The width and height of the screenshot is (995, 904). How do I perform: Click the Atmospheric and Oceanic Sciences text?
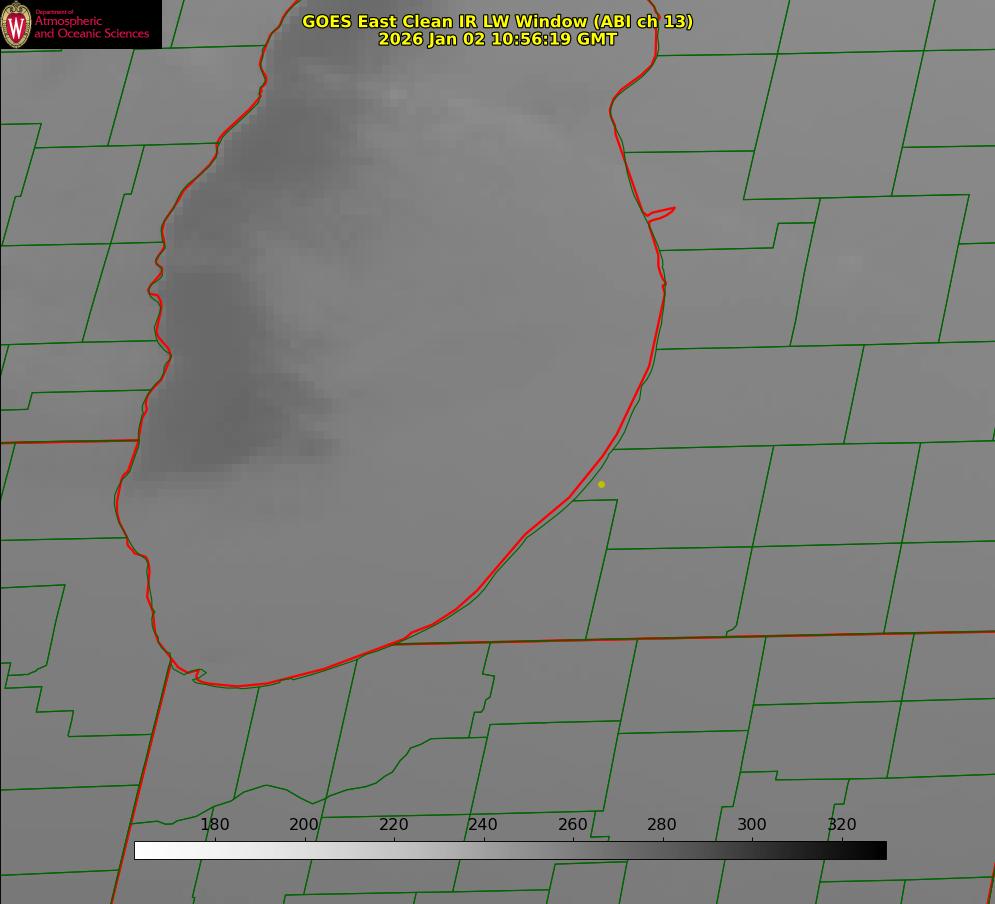click(91, 27)
